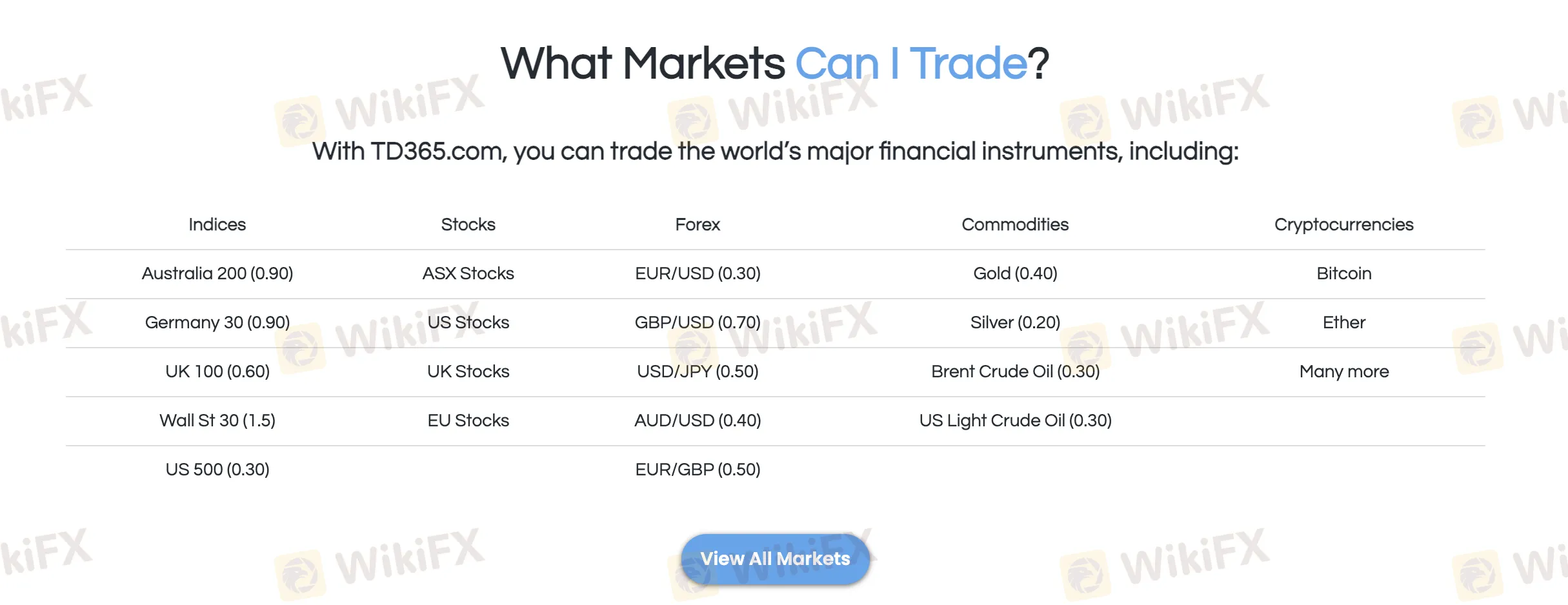Open the EUR/USD (0.30) pair
Screen dimensions: 1568x605
697,273
